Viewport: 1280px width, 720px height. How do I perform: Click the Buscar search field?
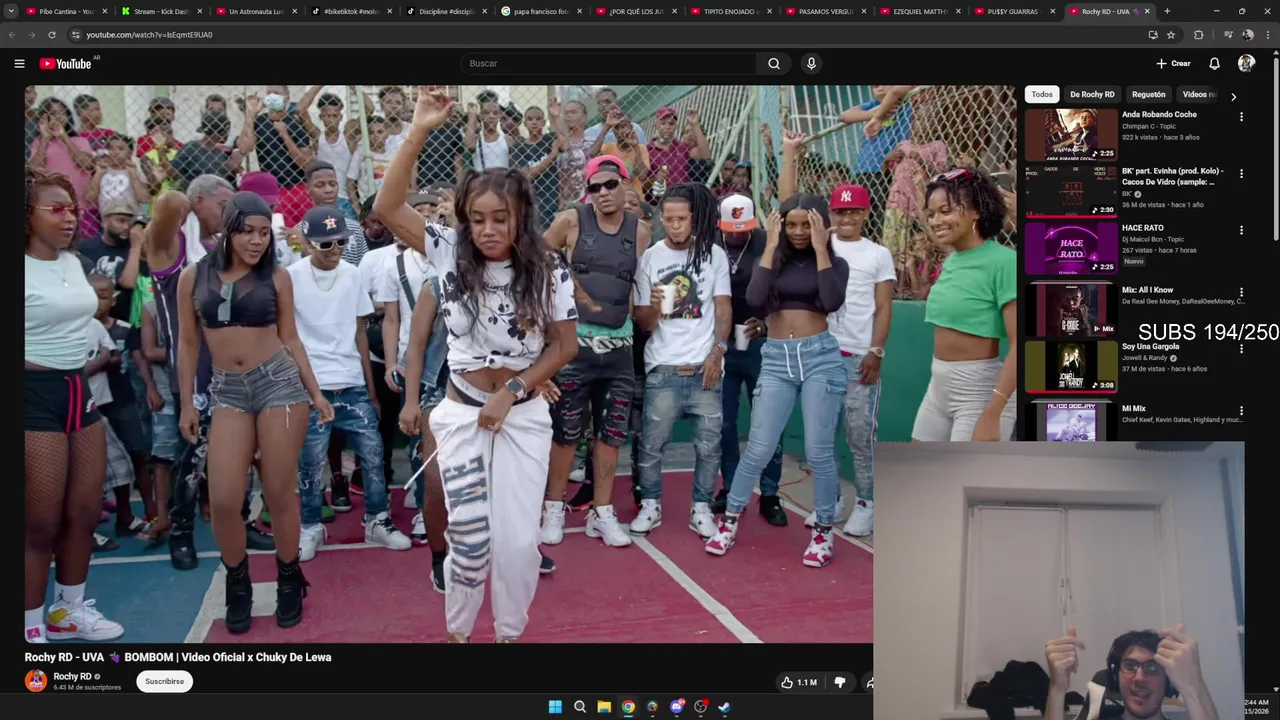pyautogui.click(x=609, y=63)
